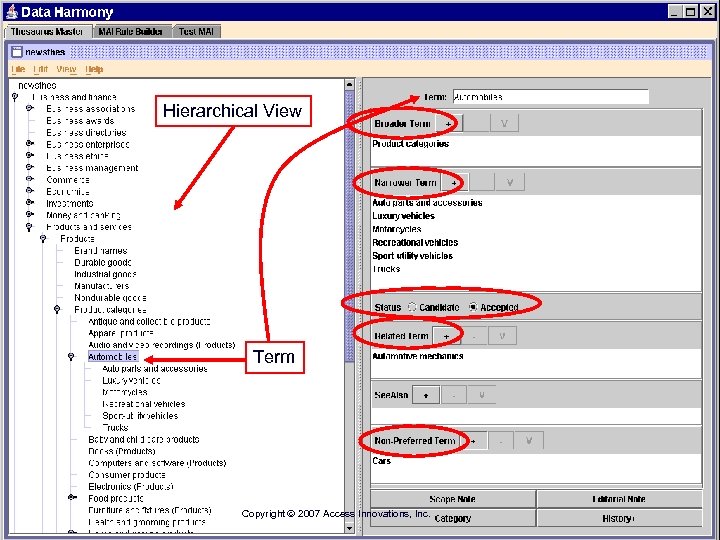Expand the Business management node
Viewport: 720px width, 540px height.
tap(30, 167)
